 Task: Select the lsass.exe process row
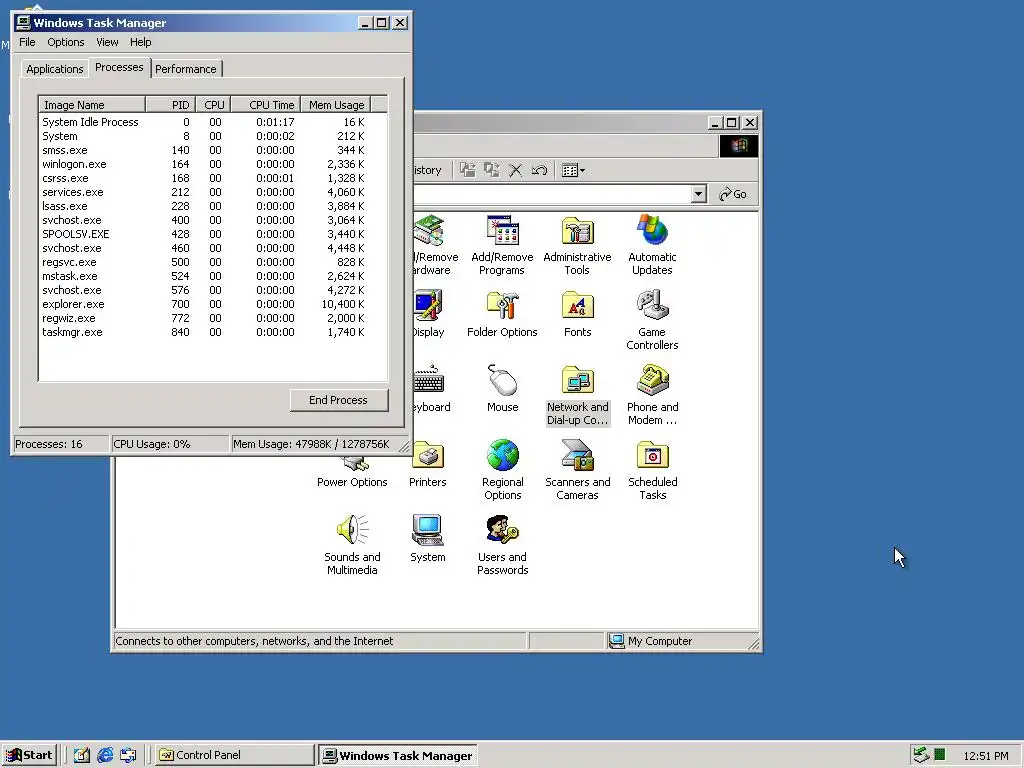[213, 206]
